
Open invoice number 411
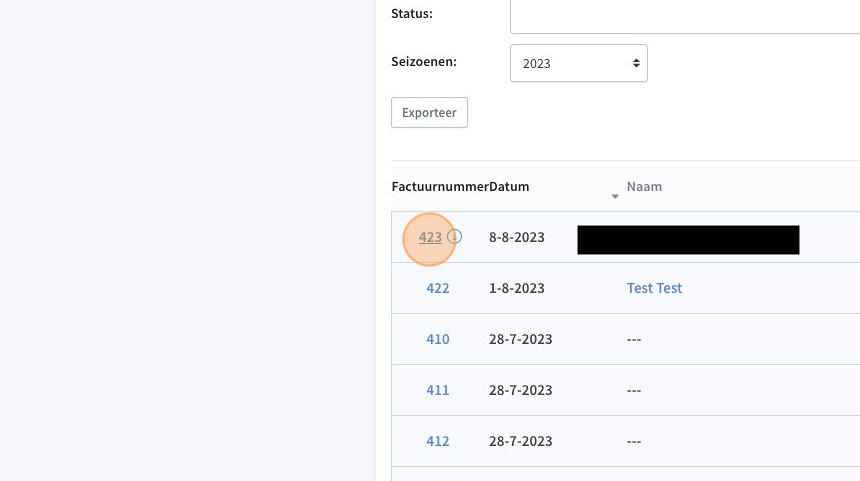[x=438, y=390]
